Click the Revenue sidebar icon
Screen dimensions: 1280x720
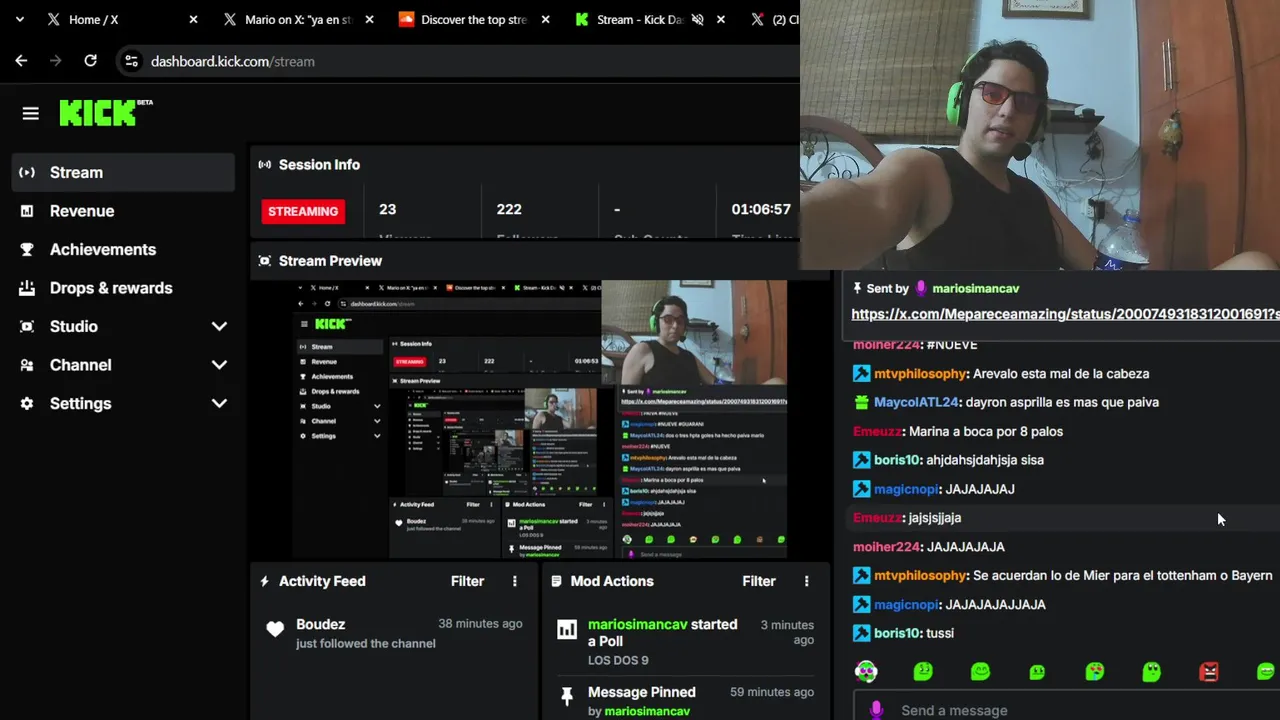27,211
